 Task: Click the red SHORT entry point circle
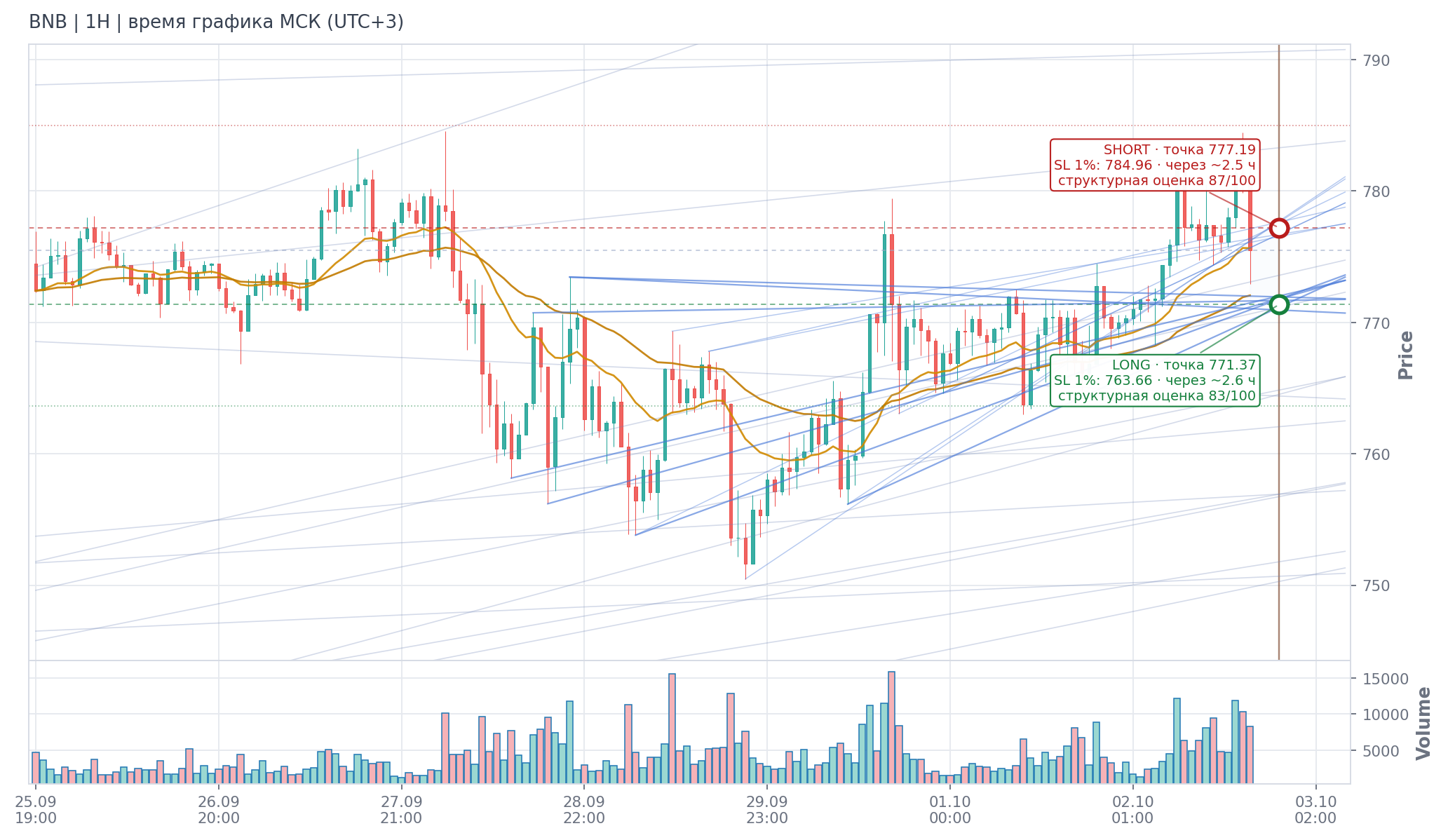(x=1279, y=228)
